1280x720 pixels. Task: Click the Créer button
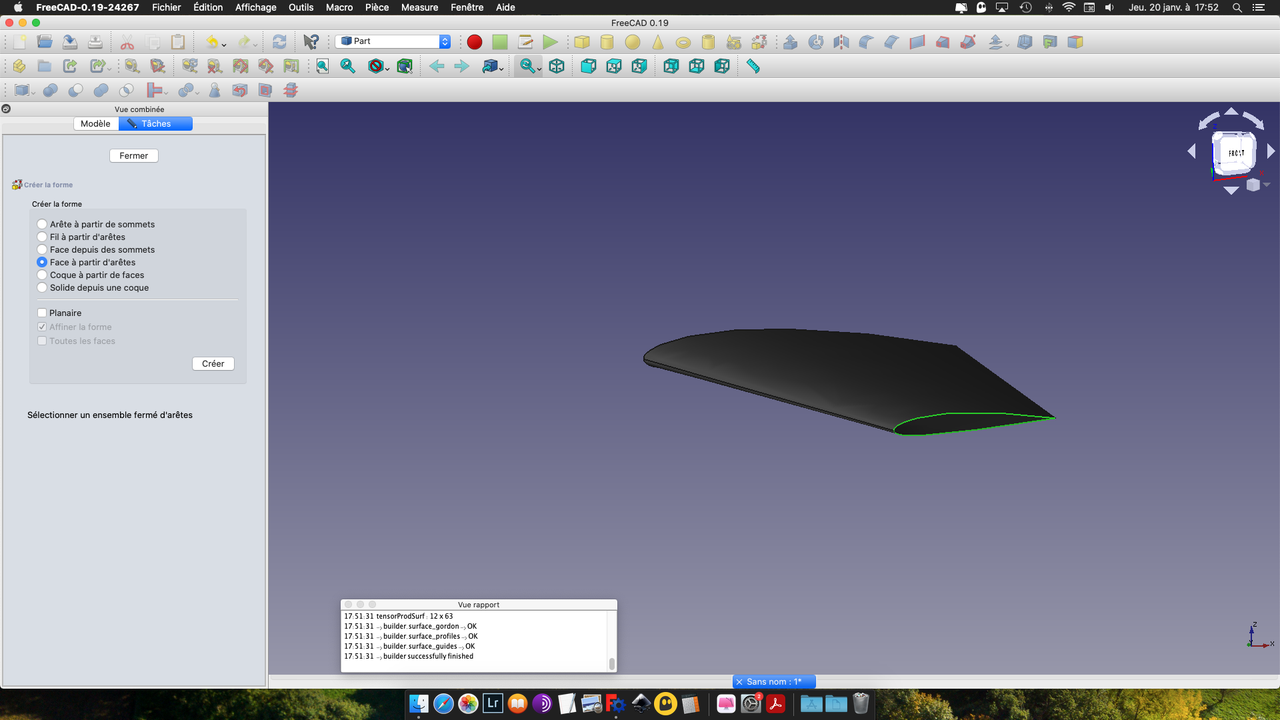[x=213, y=364]
